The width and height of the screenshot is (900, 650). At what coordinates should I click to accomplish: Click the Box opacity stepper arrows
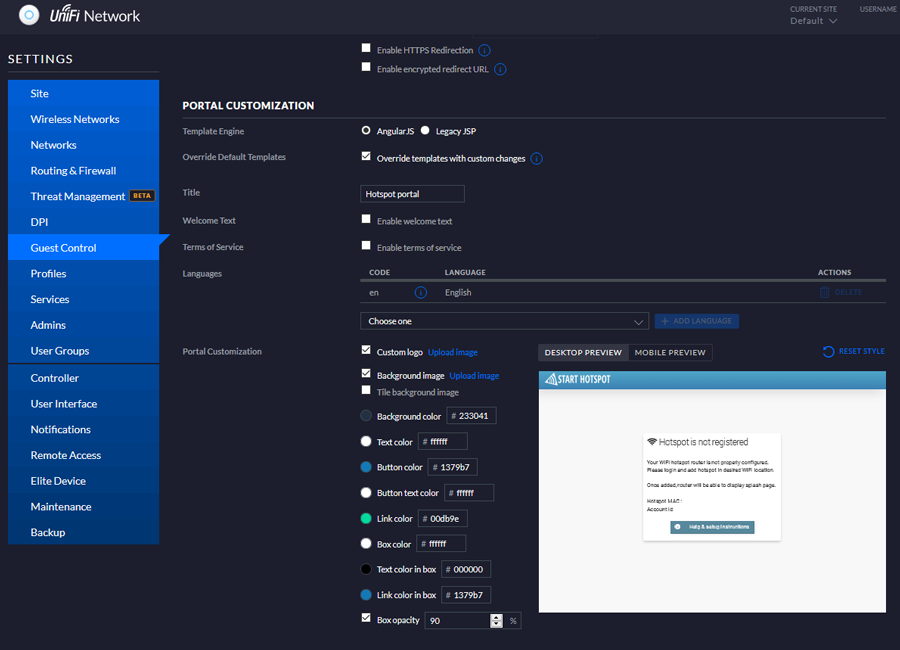pos(496,621)
